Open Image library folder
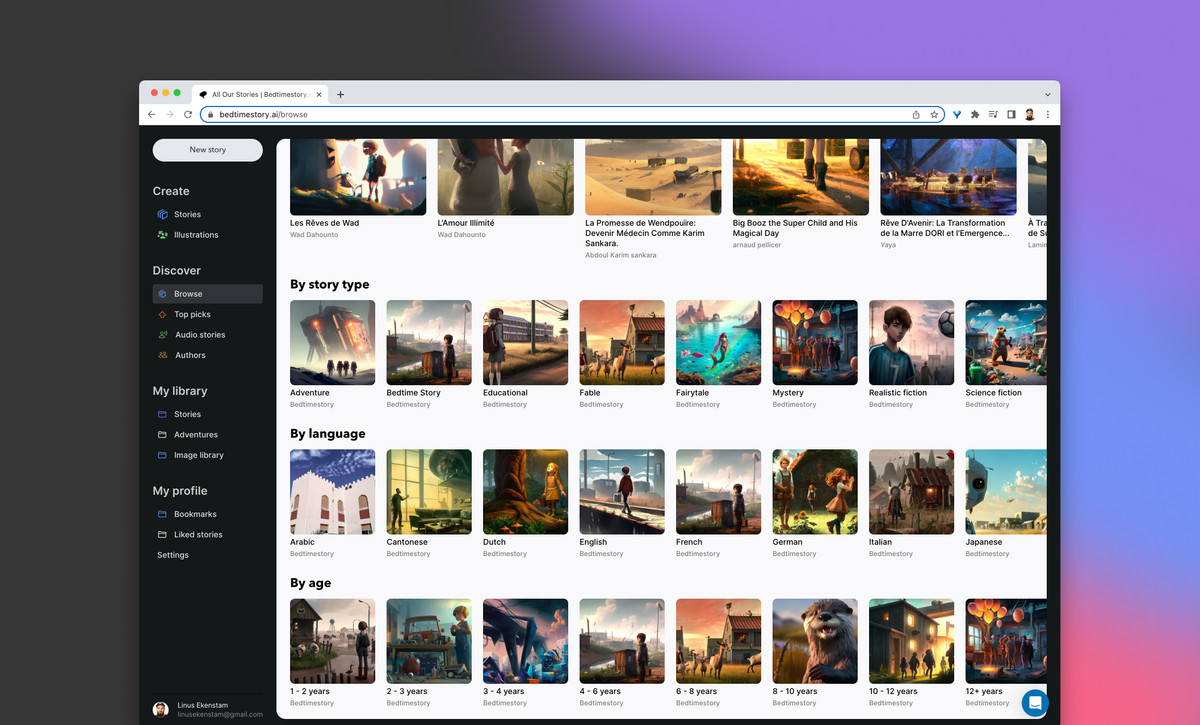The image size is (1200, 725). tap(198, 455)
